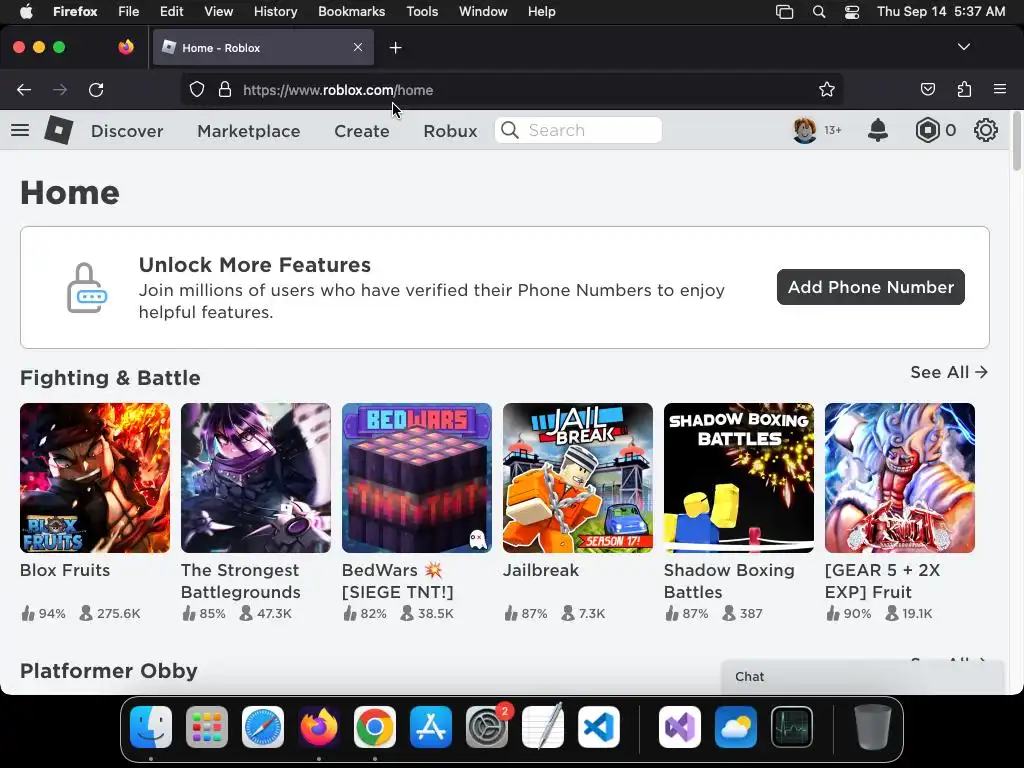Open the Firefox File menu
This screenshot has width=1024, height=768.
point(128,12)
